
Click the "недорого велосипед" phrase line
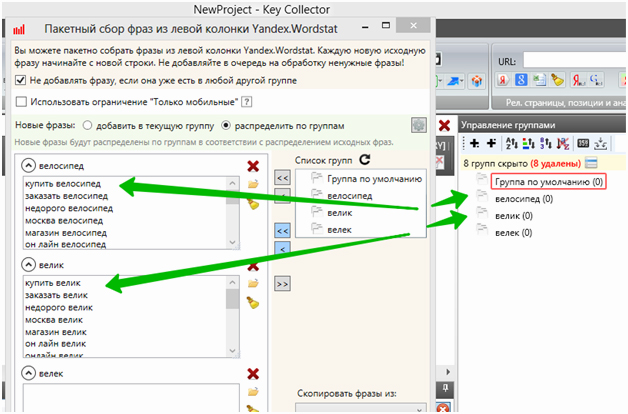(x=69, y=208)
